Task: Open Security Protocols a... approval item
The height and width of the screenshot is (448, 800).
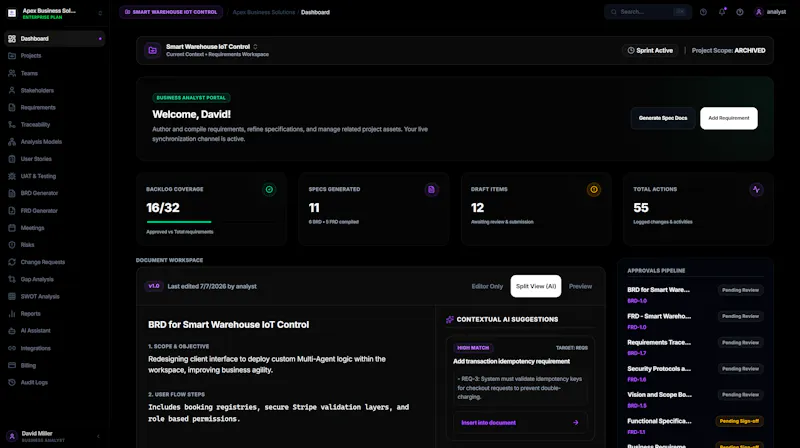Action: 695,373
